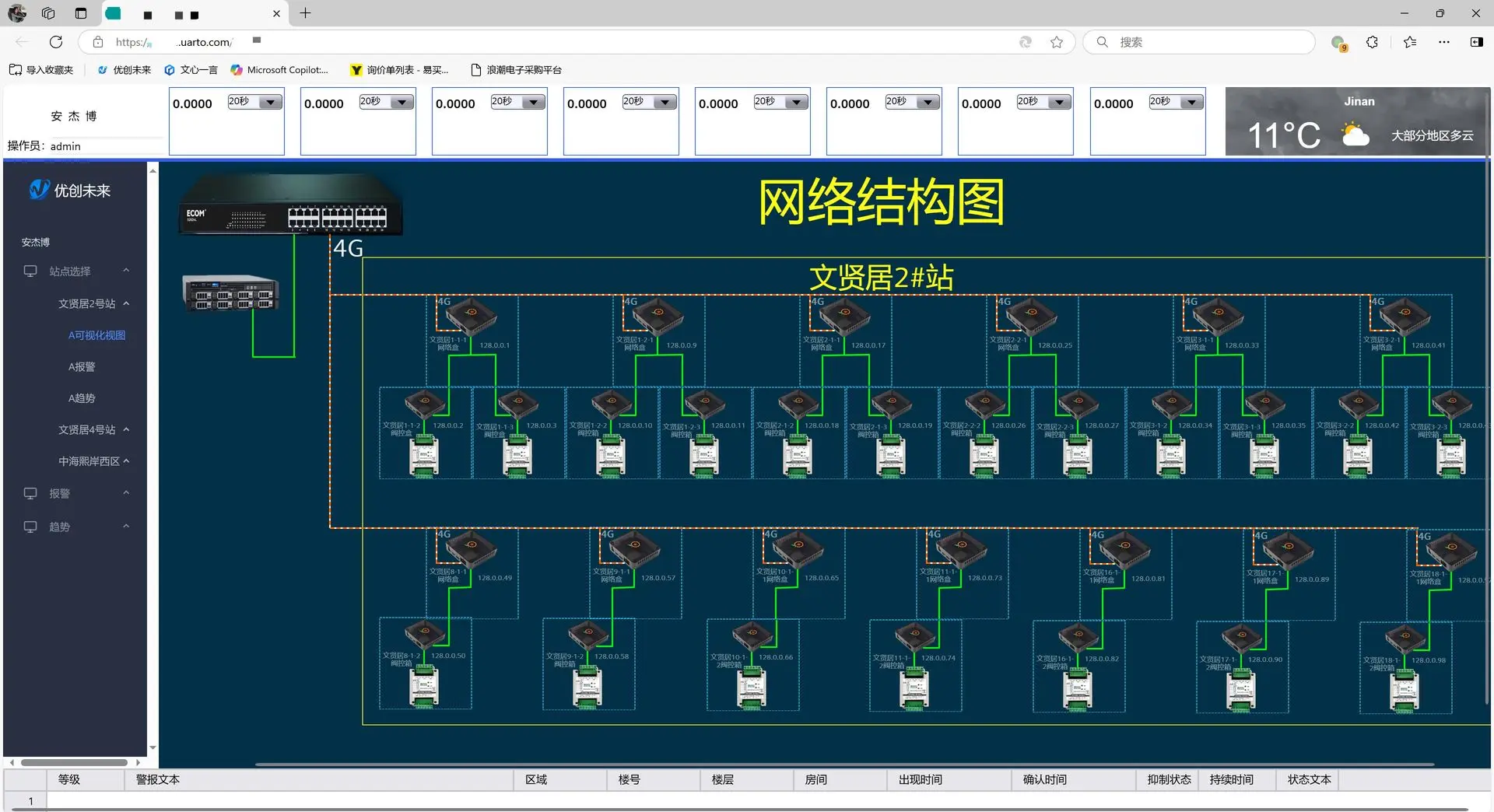This screenshot has width=1494, height=812.
Task: Open the last 20秒 interval dropdown
Action: 1191,102
